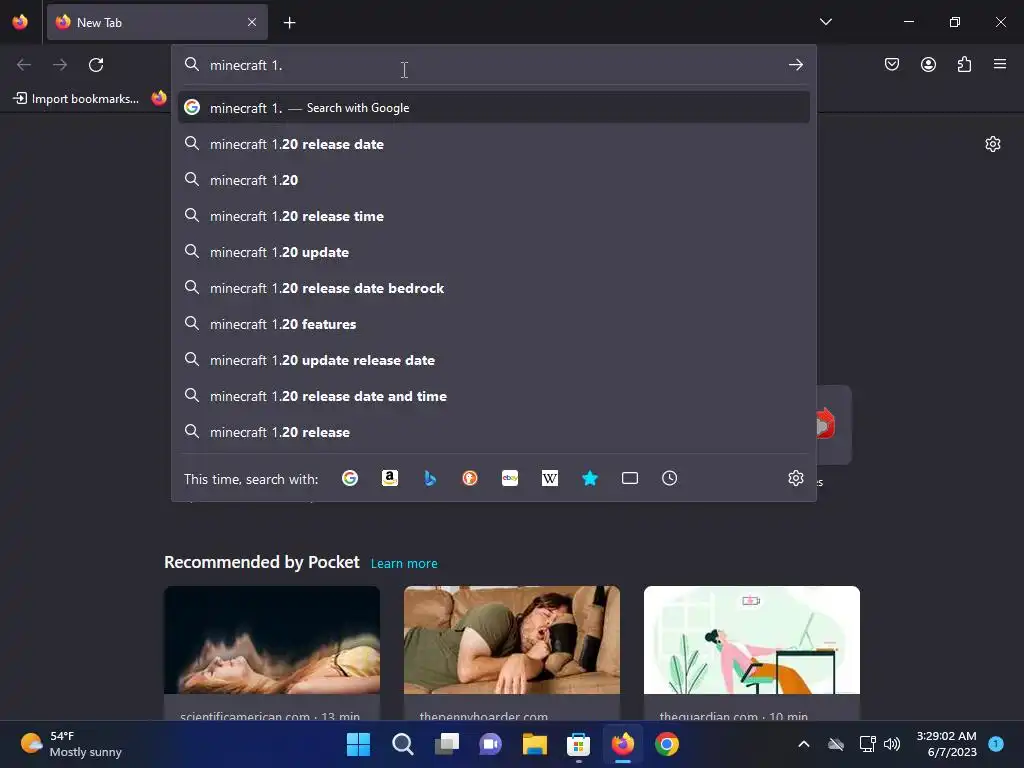
Task: Search bookmarks using the star icon
Action: point(590,478)
